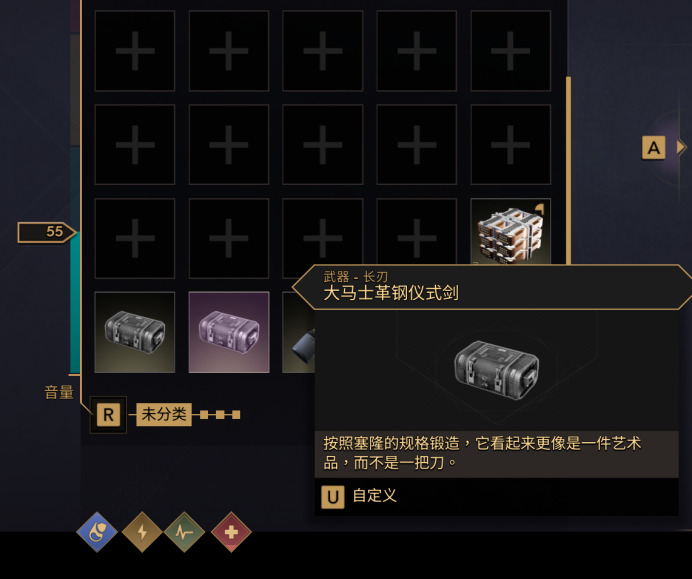Click the R key sort icon
Viewport: 692px width, 579px height.
[x=108, y=415]
